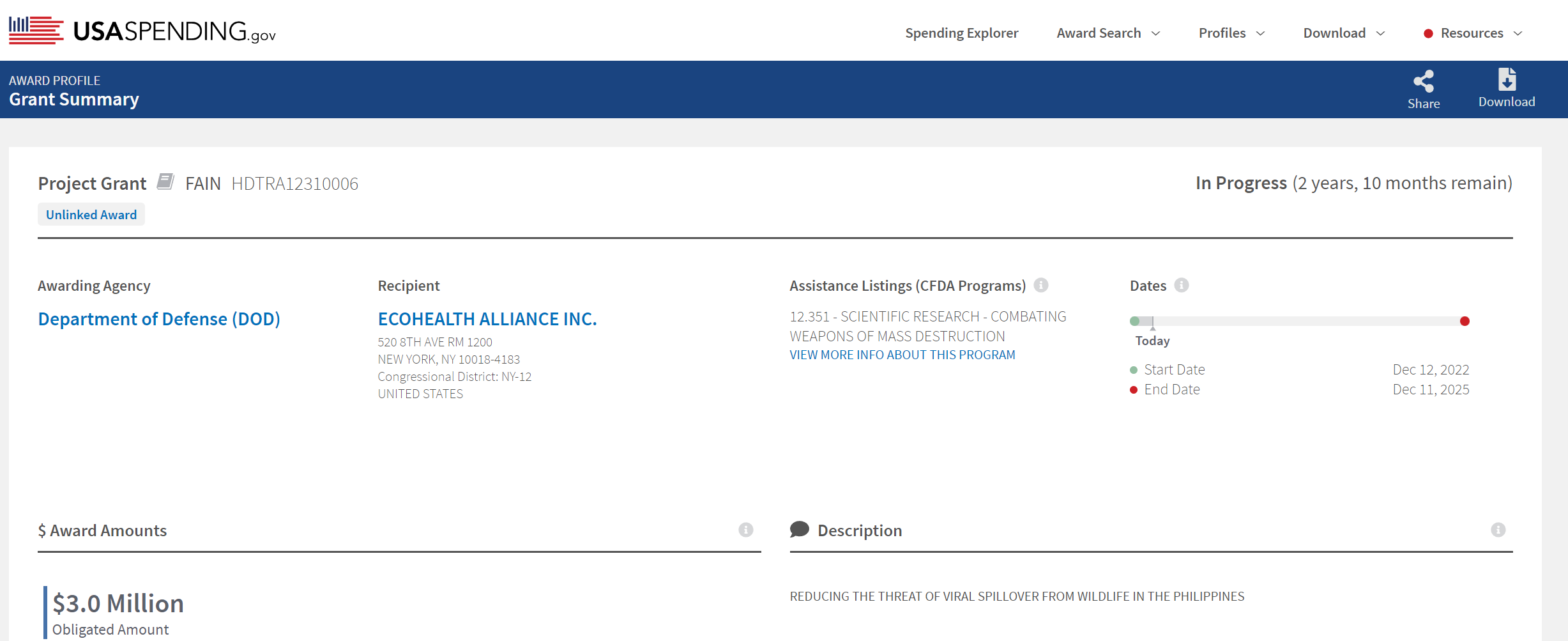Click the Download file icon in blue banner
Viewport: 1568px width, 641px height.
[1507, 80]
